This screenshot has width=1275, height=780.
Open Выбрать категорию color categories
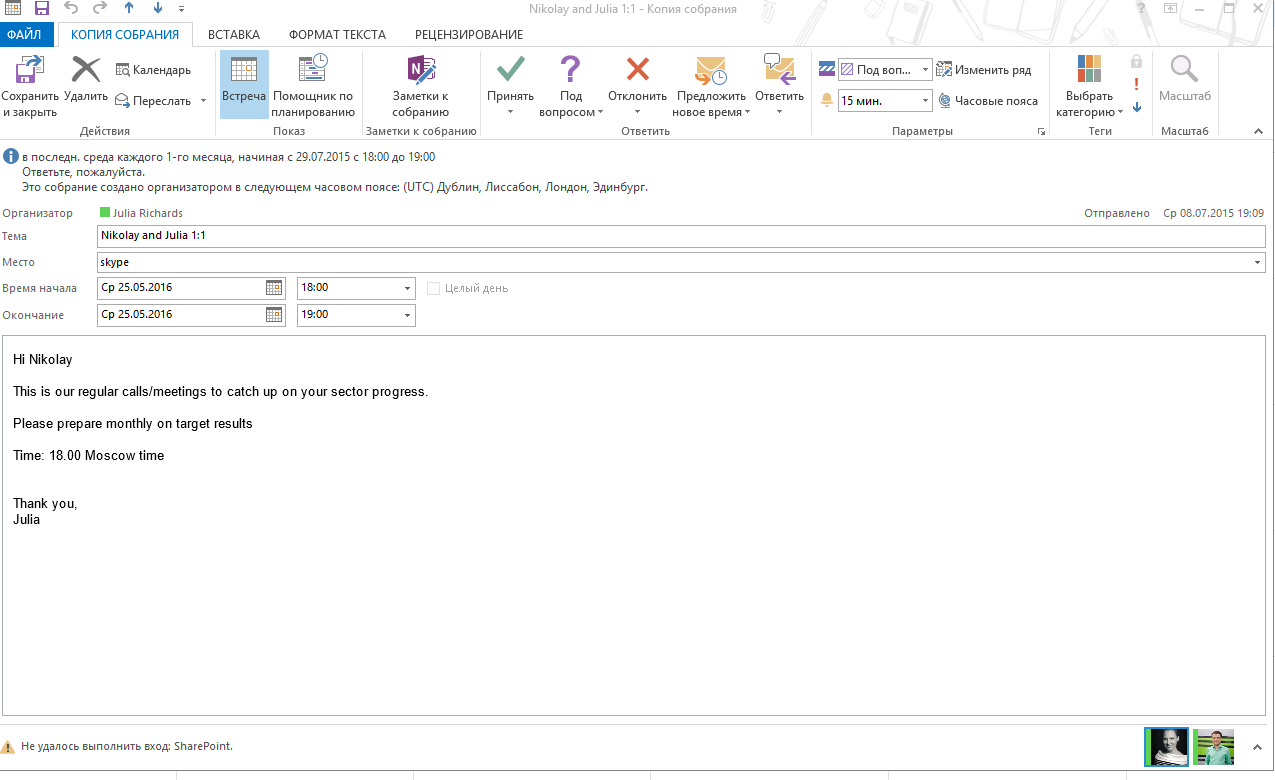(1089, 85)
